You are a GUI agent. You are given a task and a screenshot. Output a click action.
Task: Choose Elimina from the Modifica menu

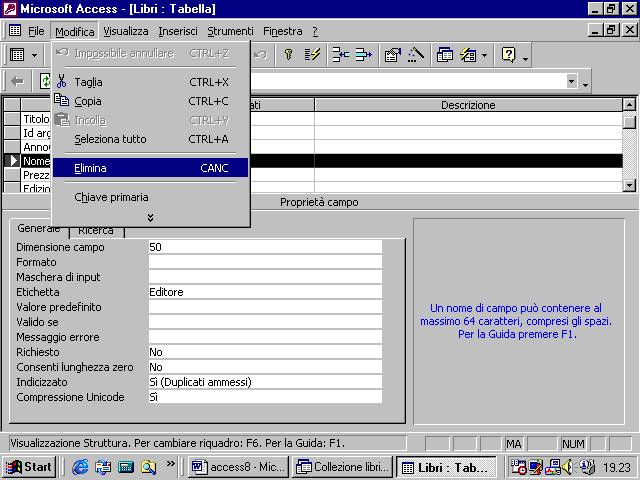click(150, 168)
